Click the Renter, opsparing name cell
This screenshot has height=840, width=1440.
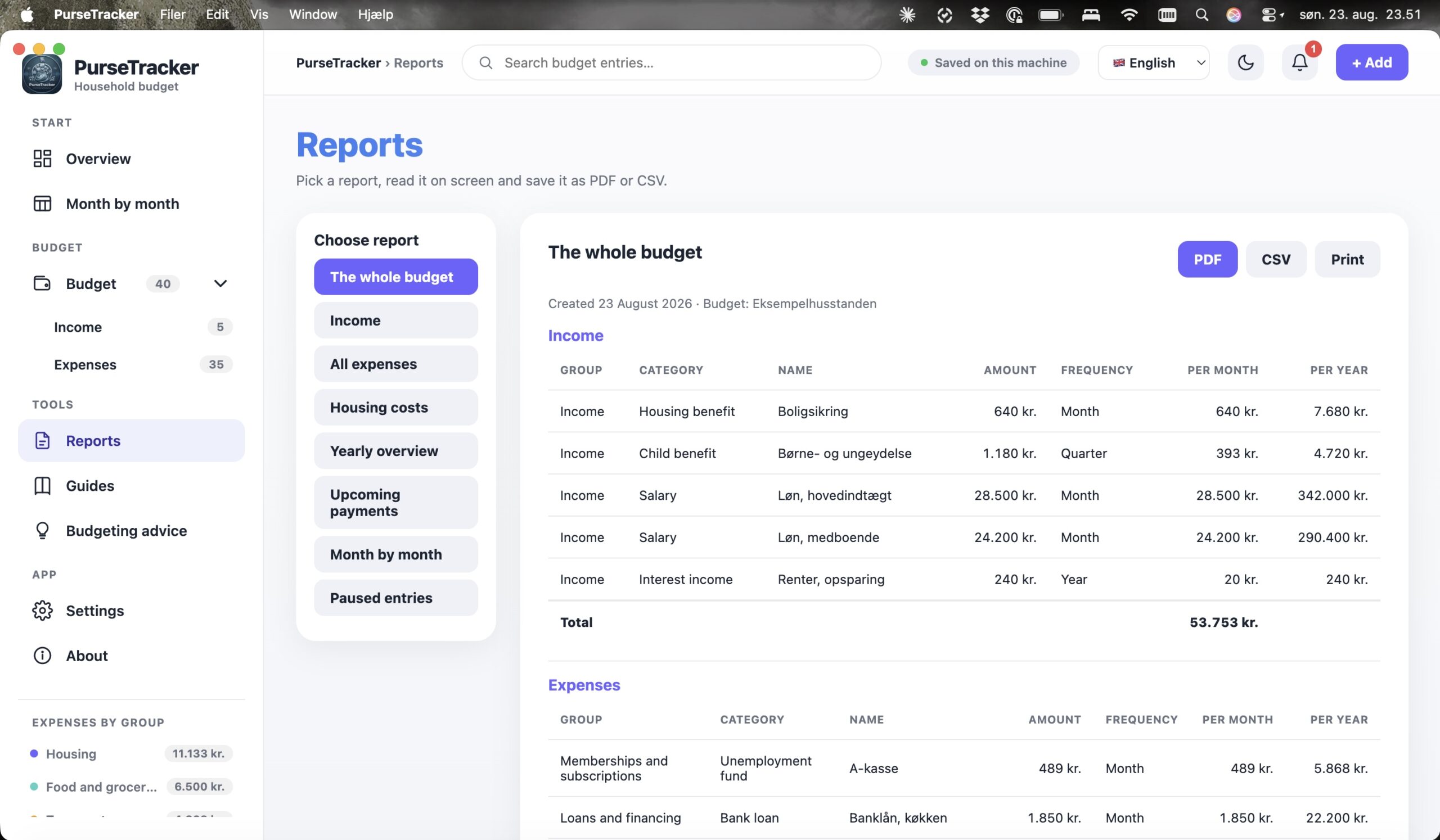tap(831, 579)
